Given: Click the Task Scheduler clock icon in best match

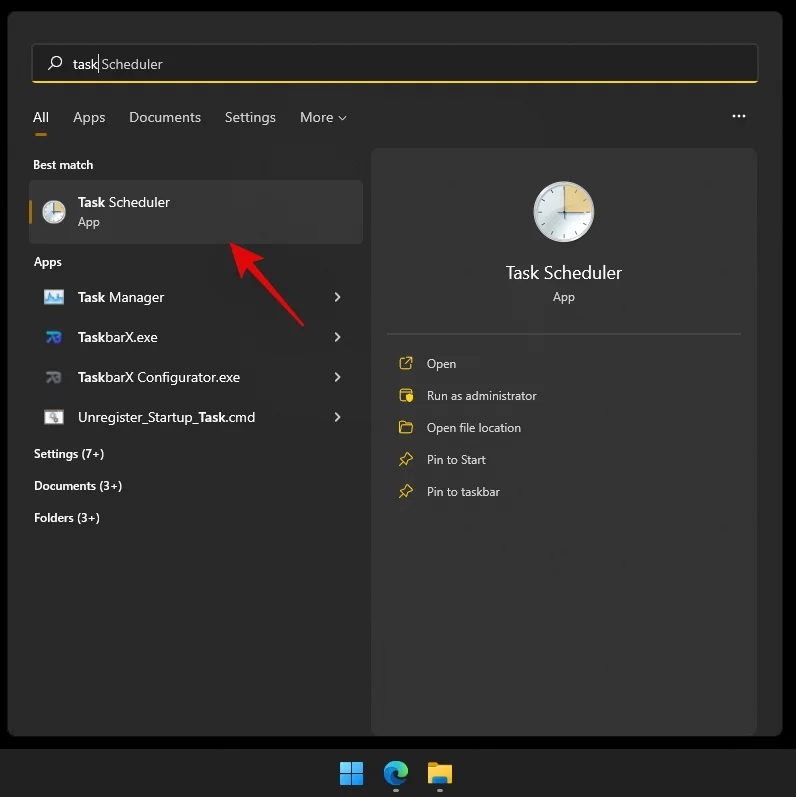Looking at the screenshot, I should point(54,212).
